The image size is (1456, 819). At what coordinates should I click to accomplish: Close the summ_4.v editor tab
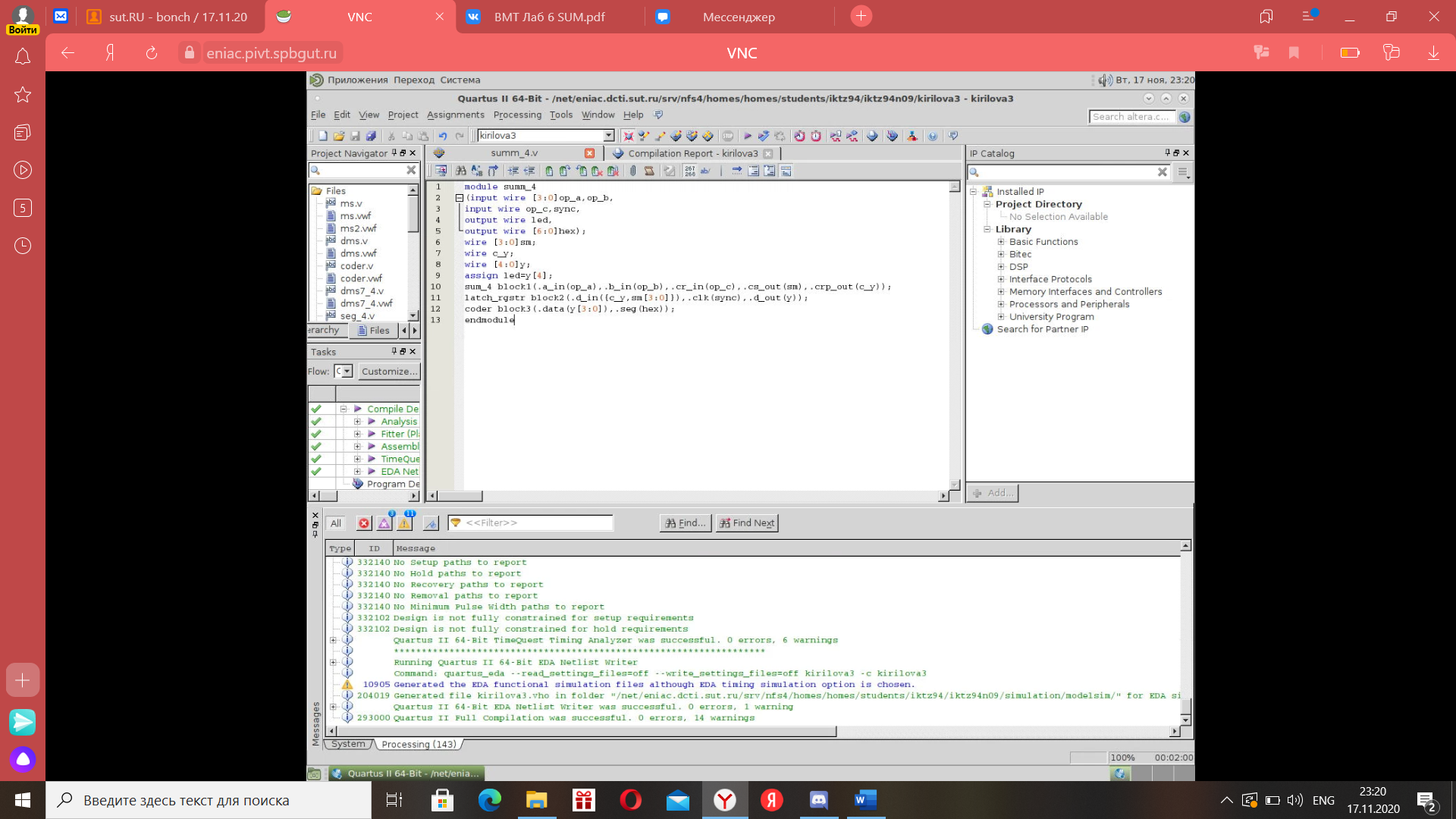click(589, 153)
